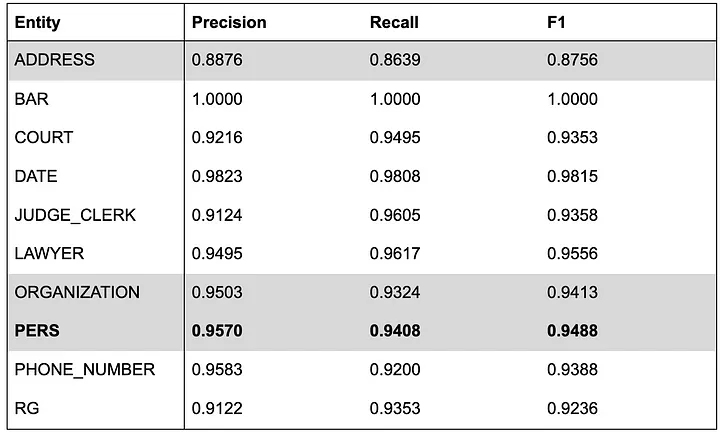Select PHONE_NUMBER recall value 0.9200

395,370
